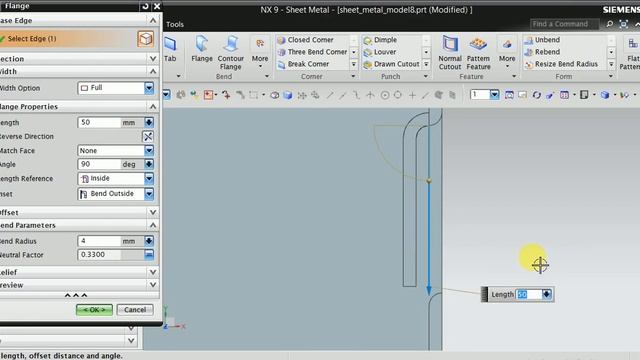Image resolution: width=640 pixels, height=360 pixels.
Task: Collapse the Flange Properties section
Action: [153, 107]
